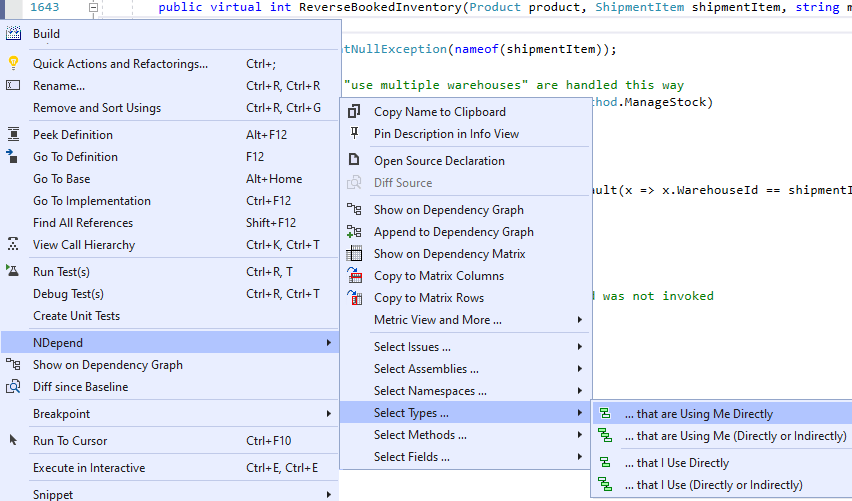Open the Snippet menu entry
852x501 pixels.
tap(170, 493)
